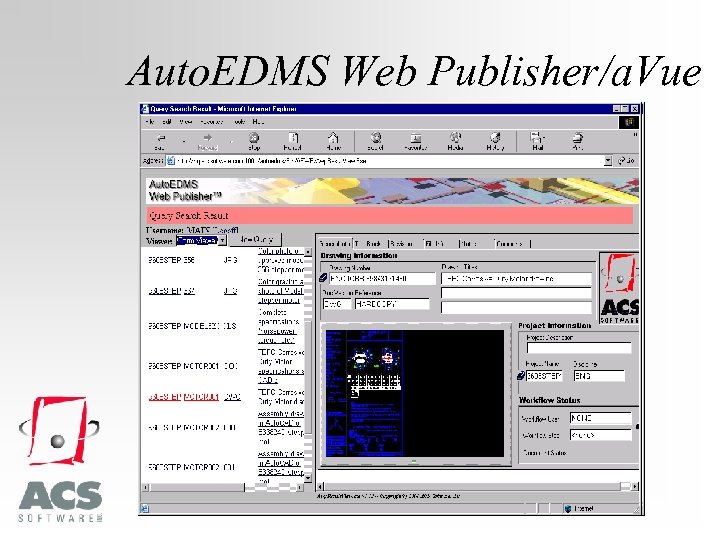Click the Mail toolbar icon
This screenshot has height=540, width=720.
click(537, 137)
